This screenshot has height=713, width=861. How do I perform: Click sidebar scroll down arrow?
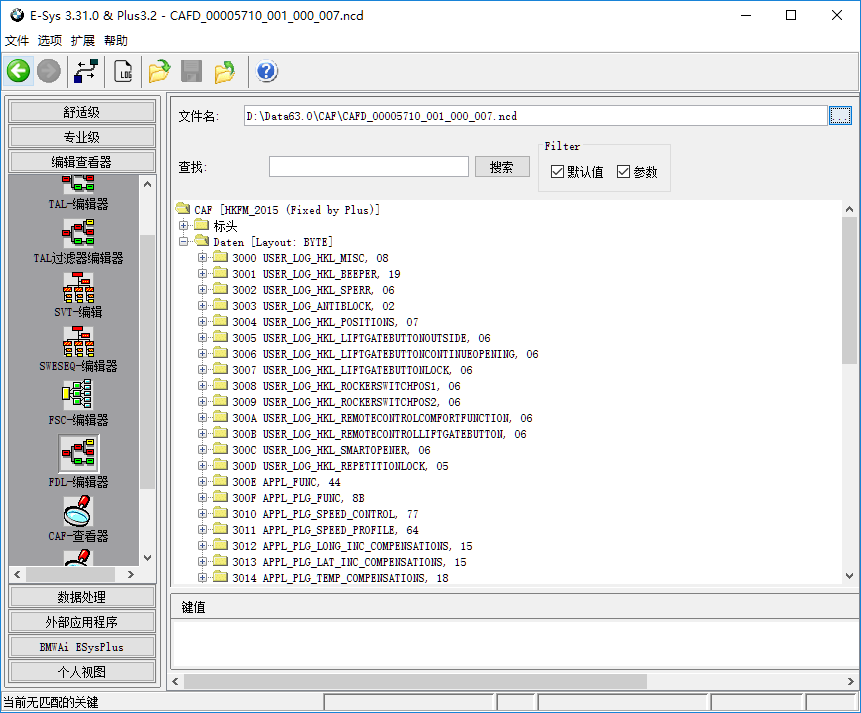point(147,558)
